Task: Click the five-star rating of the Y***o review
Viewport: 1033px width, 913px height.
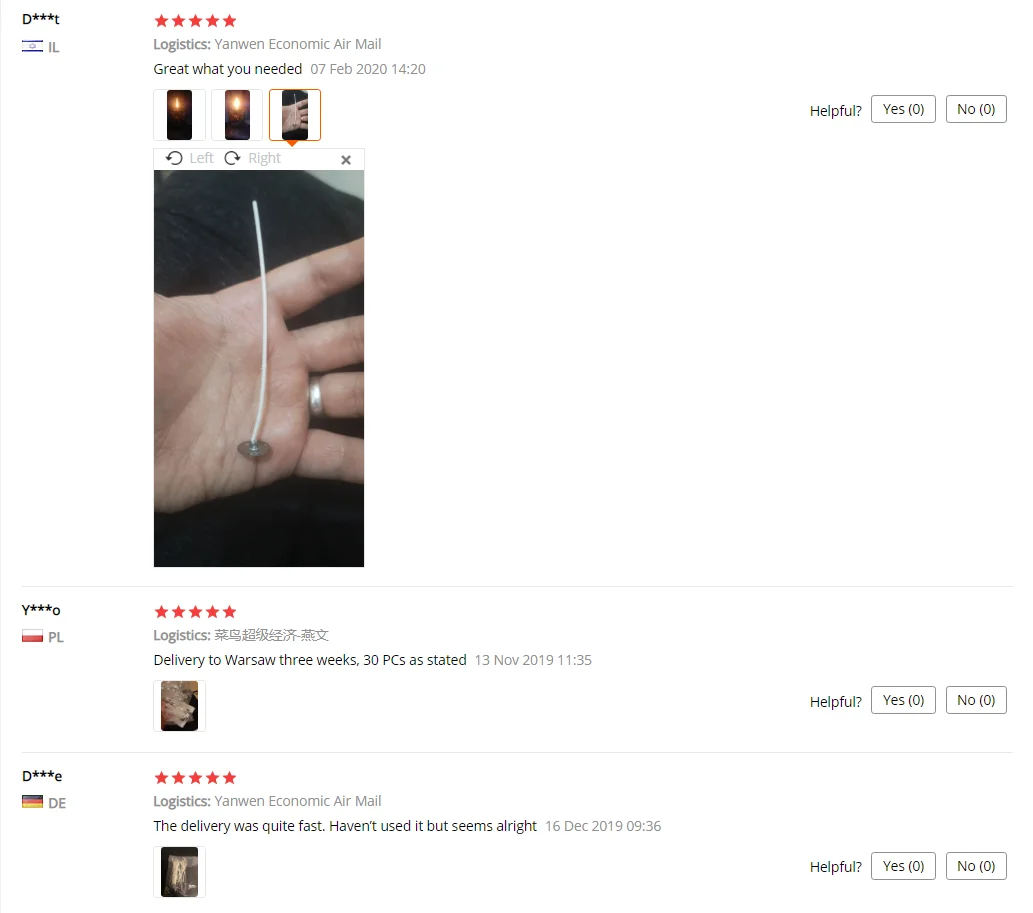Action: click(195, 612)
